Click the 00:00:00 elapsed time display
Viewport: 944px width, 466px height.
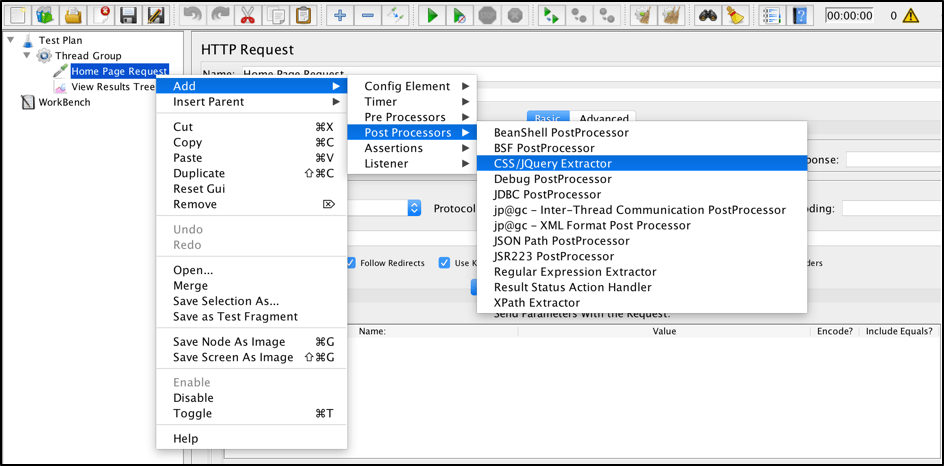[849, 16]
